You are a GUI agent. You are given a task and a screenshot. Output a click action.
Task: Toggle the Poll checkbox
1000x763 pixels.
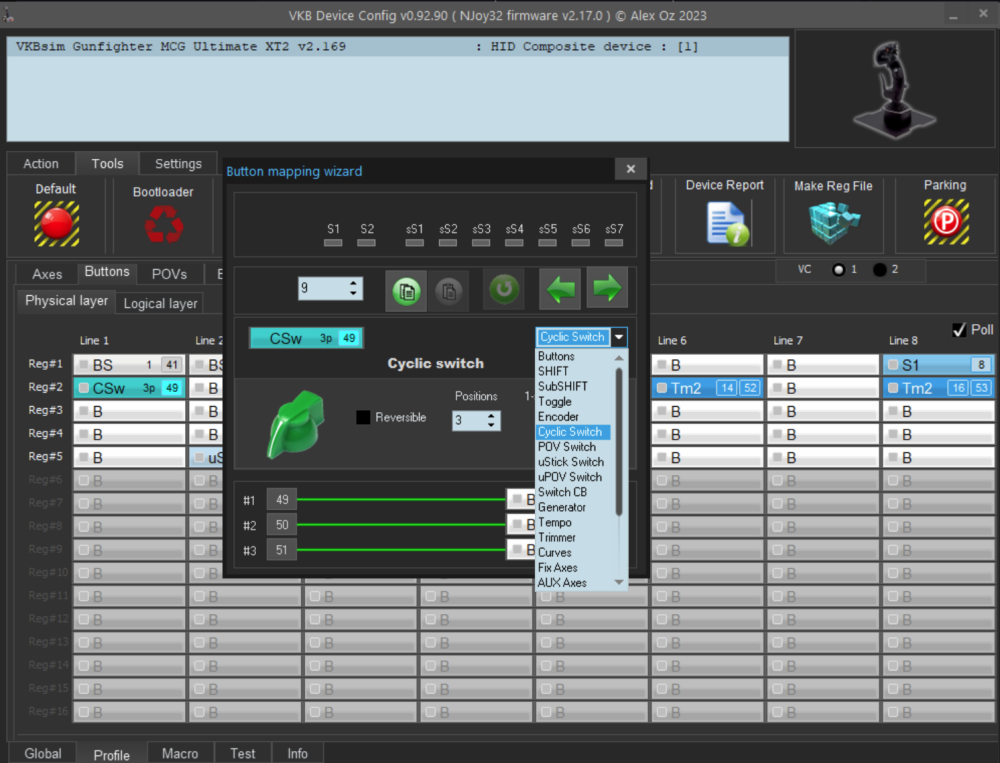click(959, 330)
